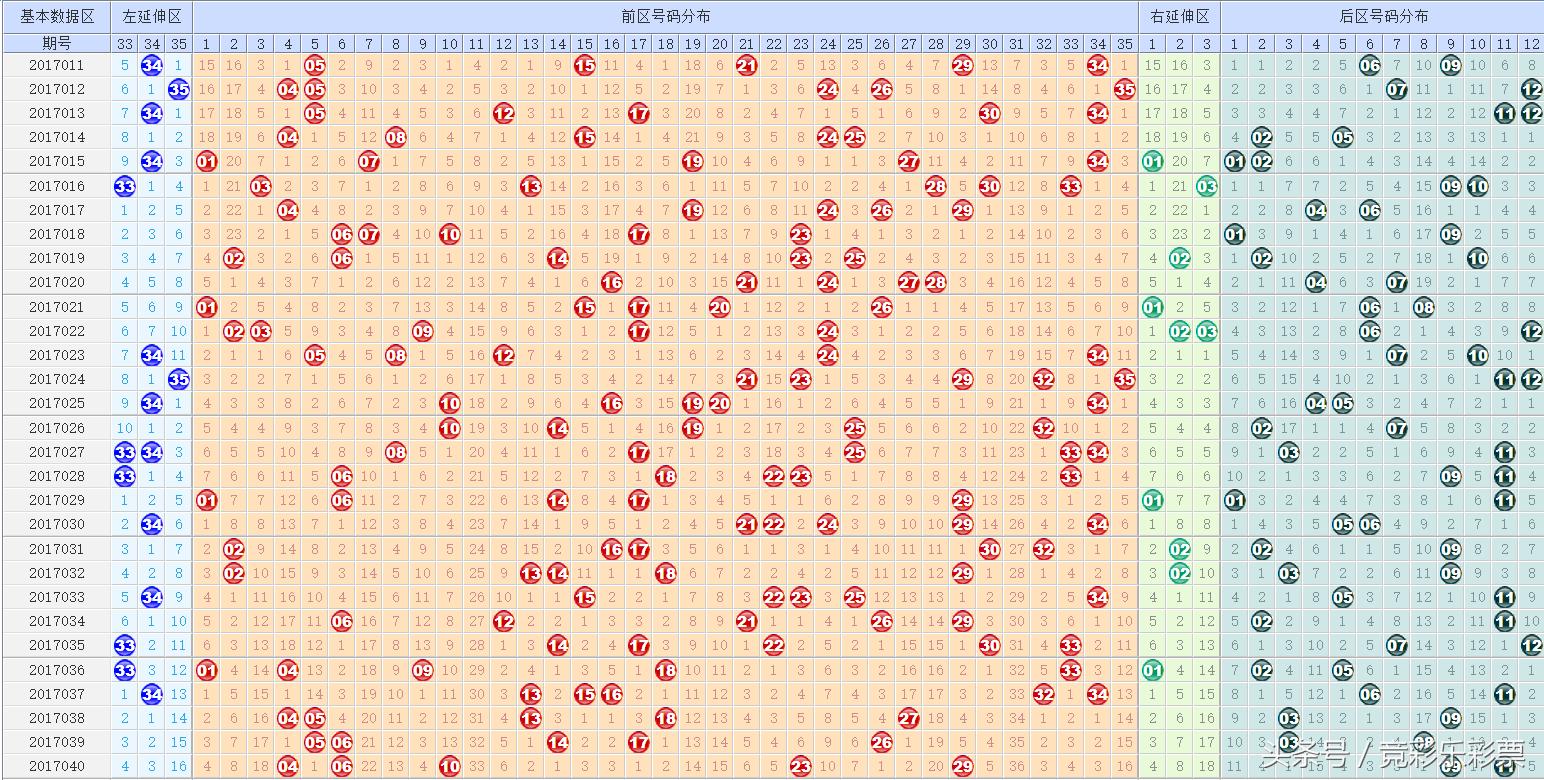The image size is (1544, 780).
Task: Open the 右延伸区 header section
Action: click(1179, 17)
